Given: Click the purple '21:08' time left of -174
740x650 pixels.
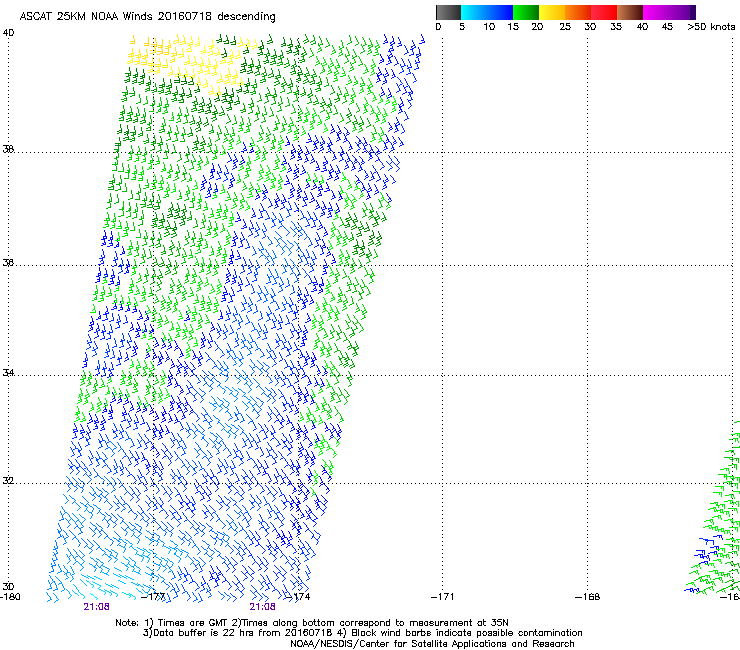Looking at the screenshot, I should (x=262, y=607).
